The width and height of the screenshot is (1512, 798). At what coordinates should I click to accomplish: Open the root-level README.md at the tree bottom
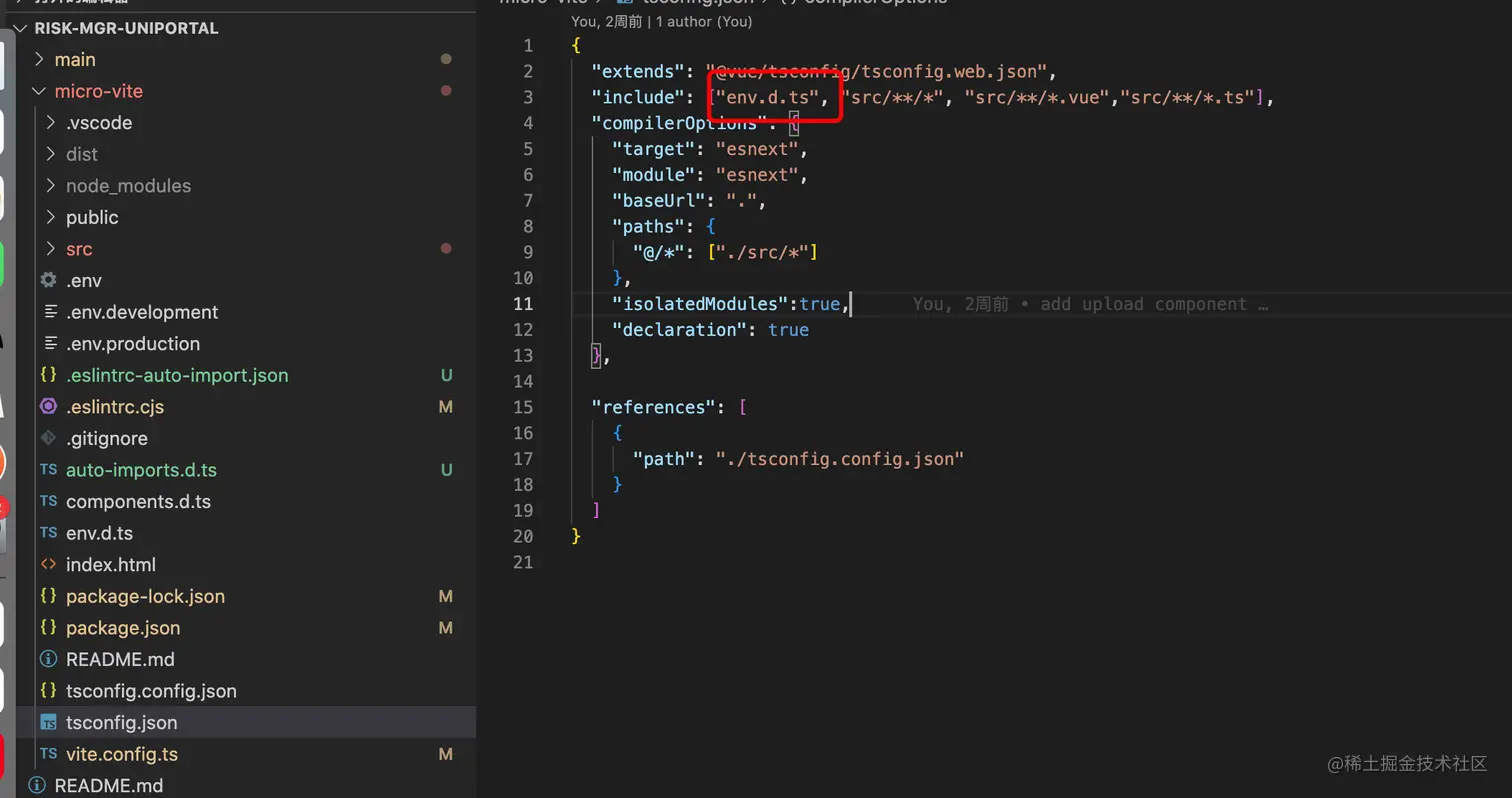(108, 786)
